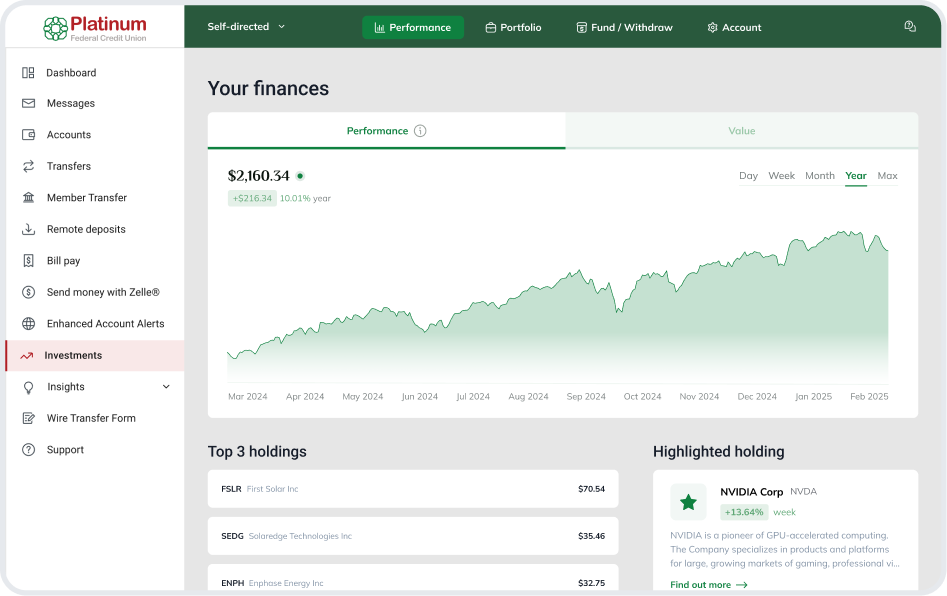The height and width of the screenshot is (596, 947).
Task: Select the Day time range
Action: 748,176
